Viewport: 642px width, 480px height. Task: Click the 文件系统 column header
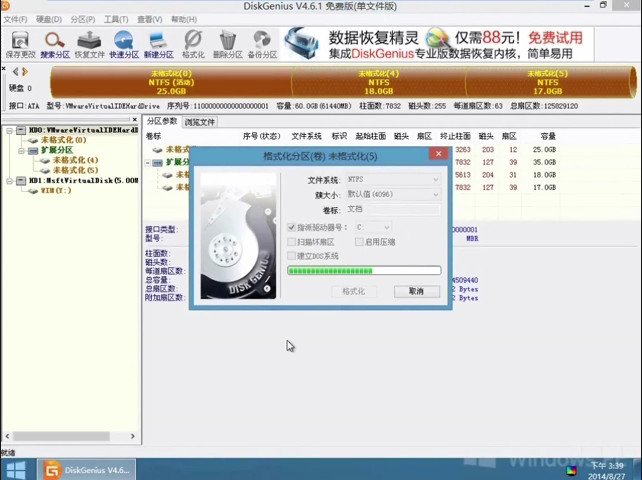click(307, 136)
